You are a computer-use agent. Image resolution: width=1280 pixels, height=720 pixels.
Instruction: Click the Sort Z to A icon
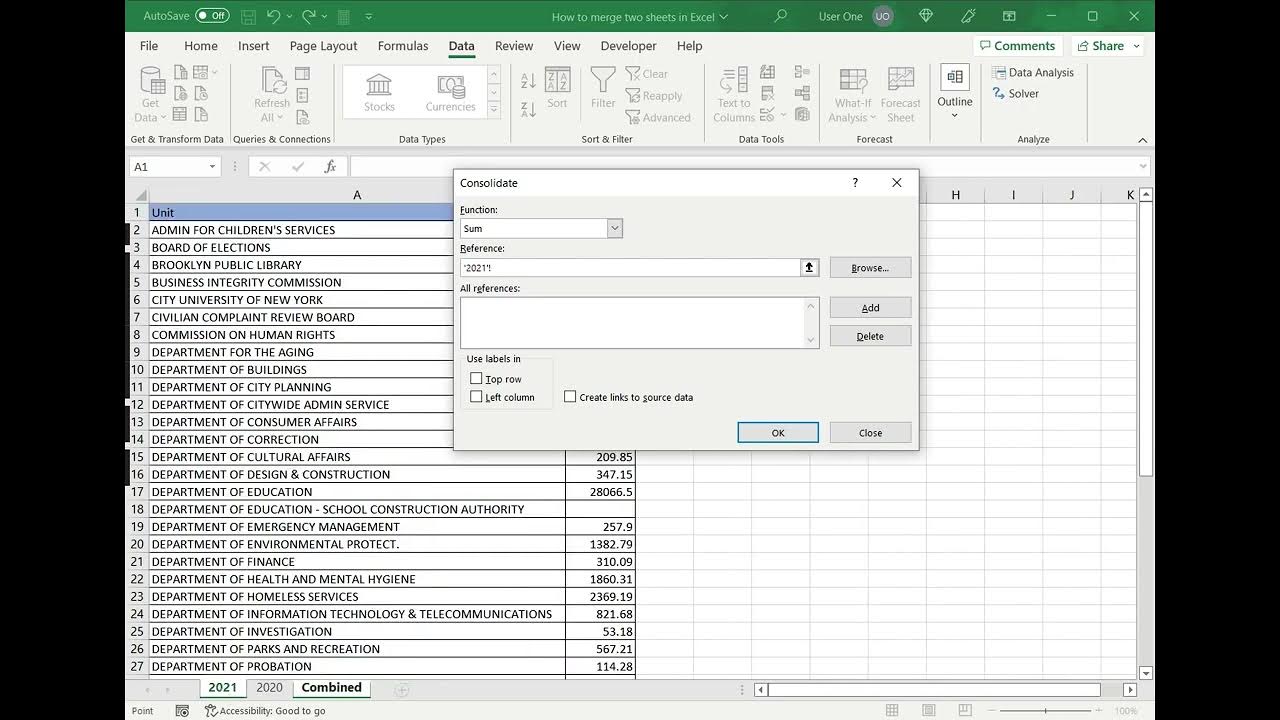point(528,110)
